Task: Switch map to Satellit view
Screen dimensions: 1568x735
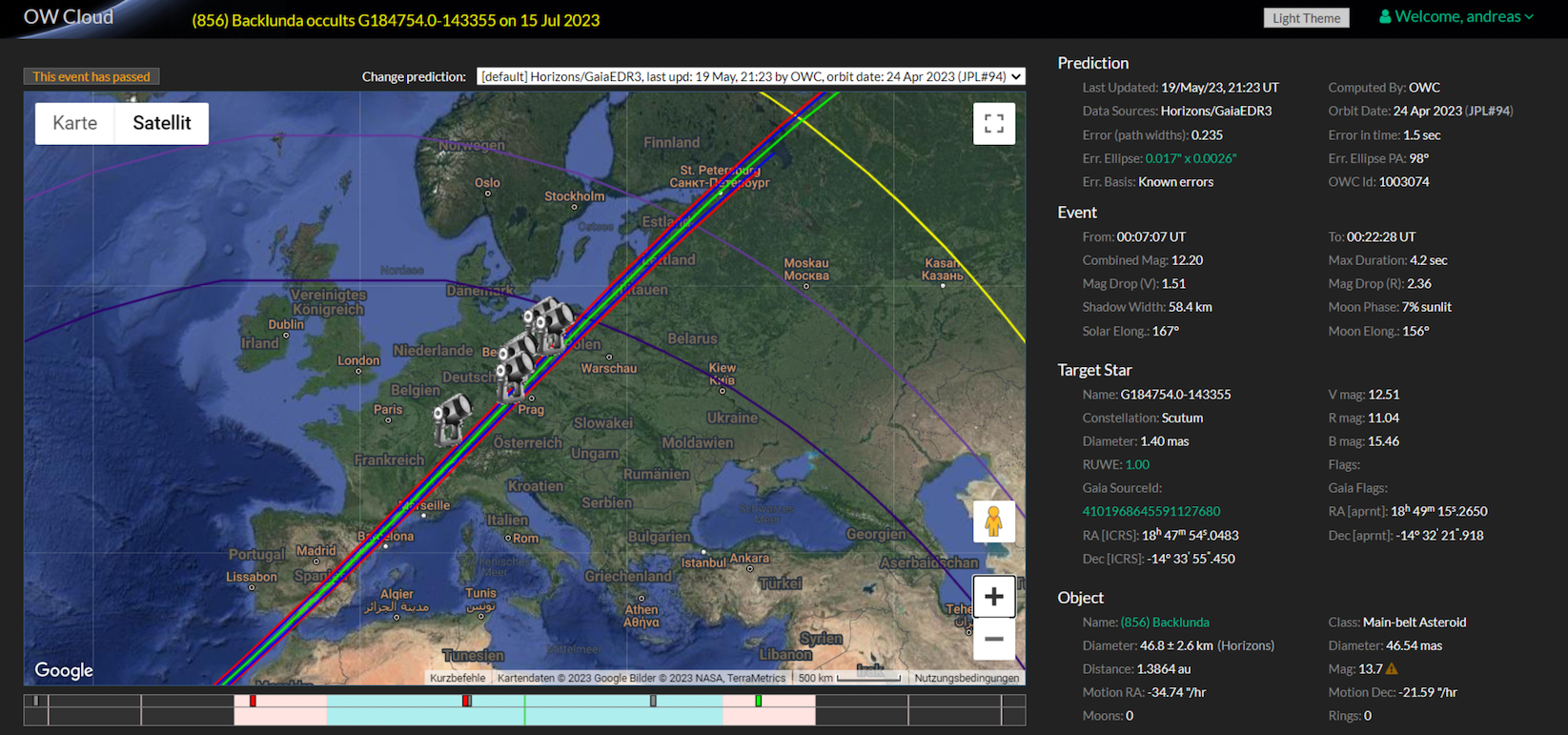Action: click(161, 123)
